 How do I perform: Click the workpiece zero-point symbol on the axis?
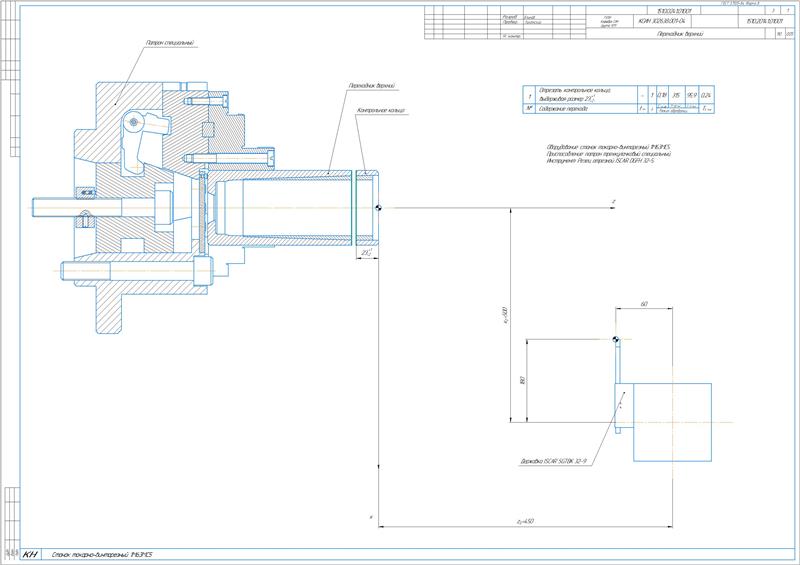377,208
